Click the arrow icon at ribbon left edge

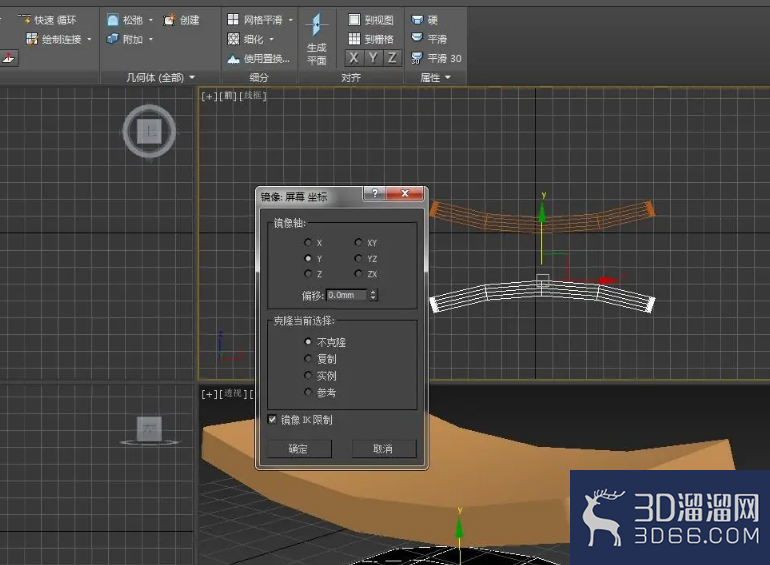8,58
